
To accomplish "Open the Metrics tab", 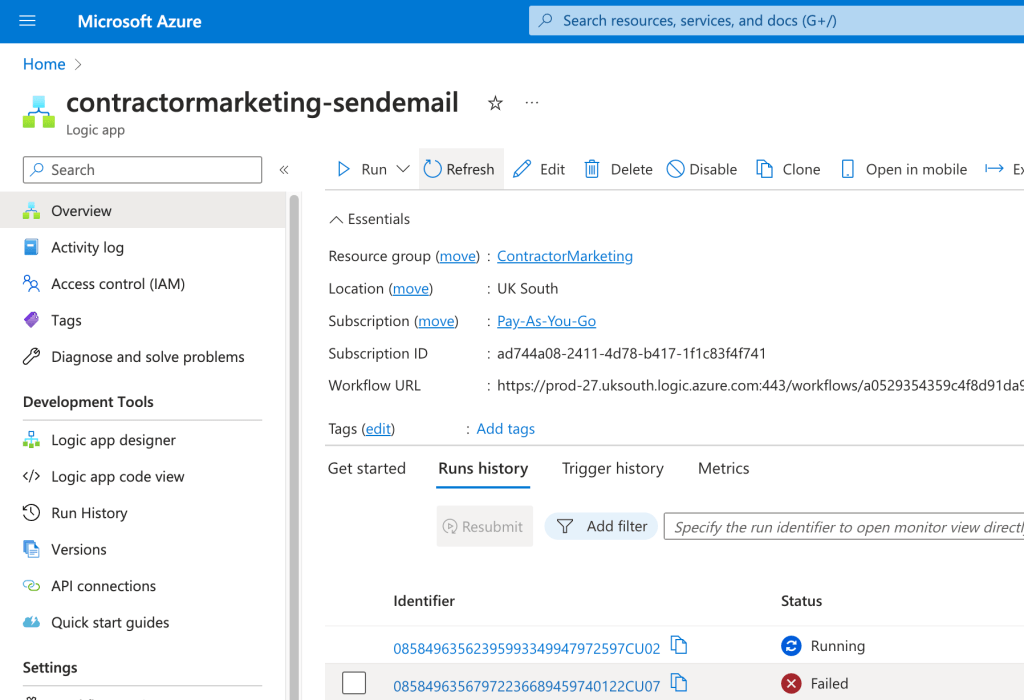I will point(724,468).
